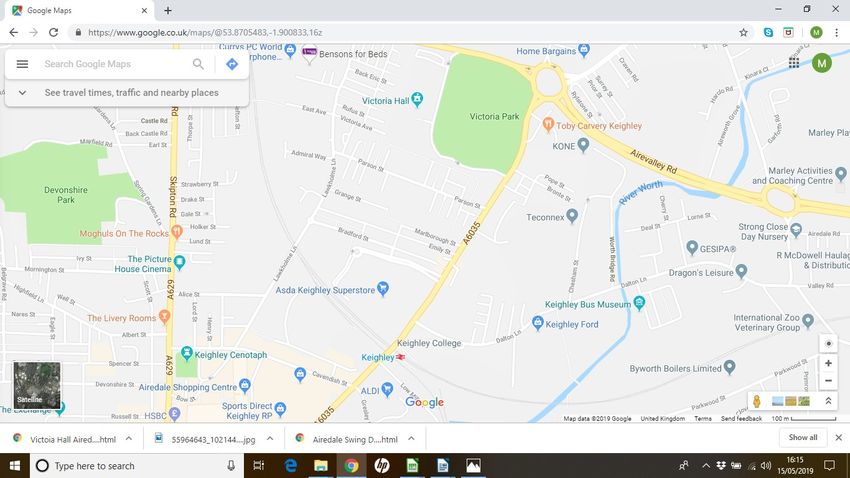This screenshot has height=478, width=850.
Task: Click the Send feedback link
Action: pyautogui.click(x=741, y=418)
